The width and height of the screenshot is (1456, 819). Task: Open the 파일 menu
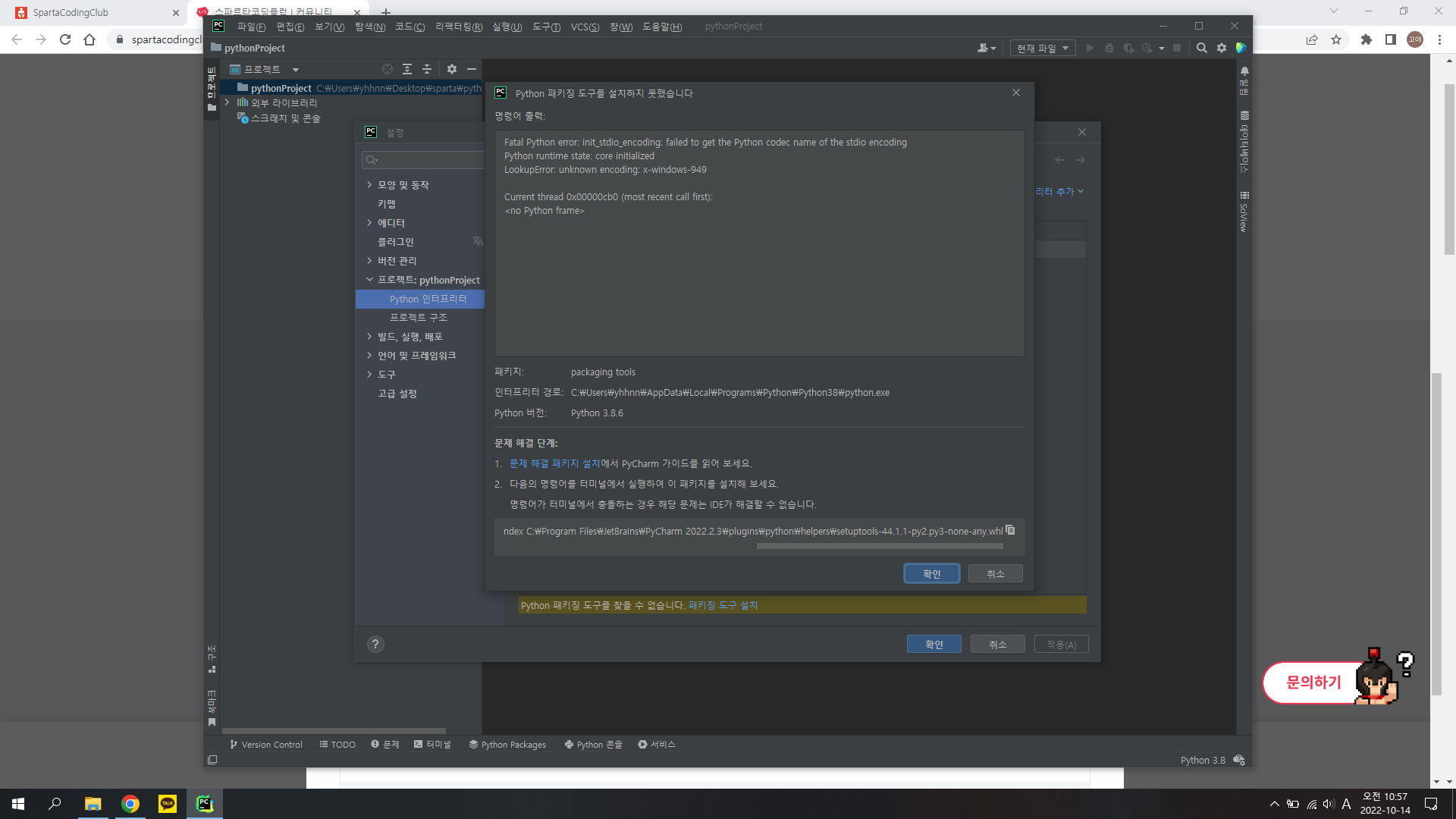[x=251, y=27]
